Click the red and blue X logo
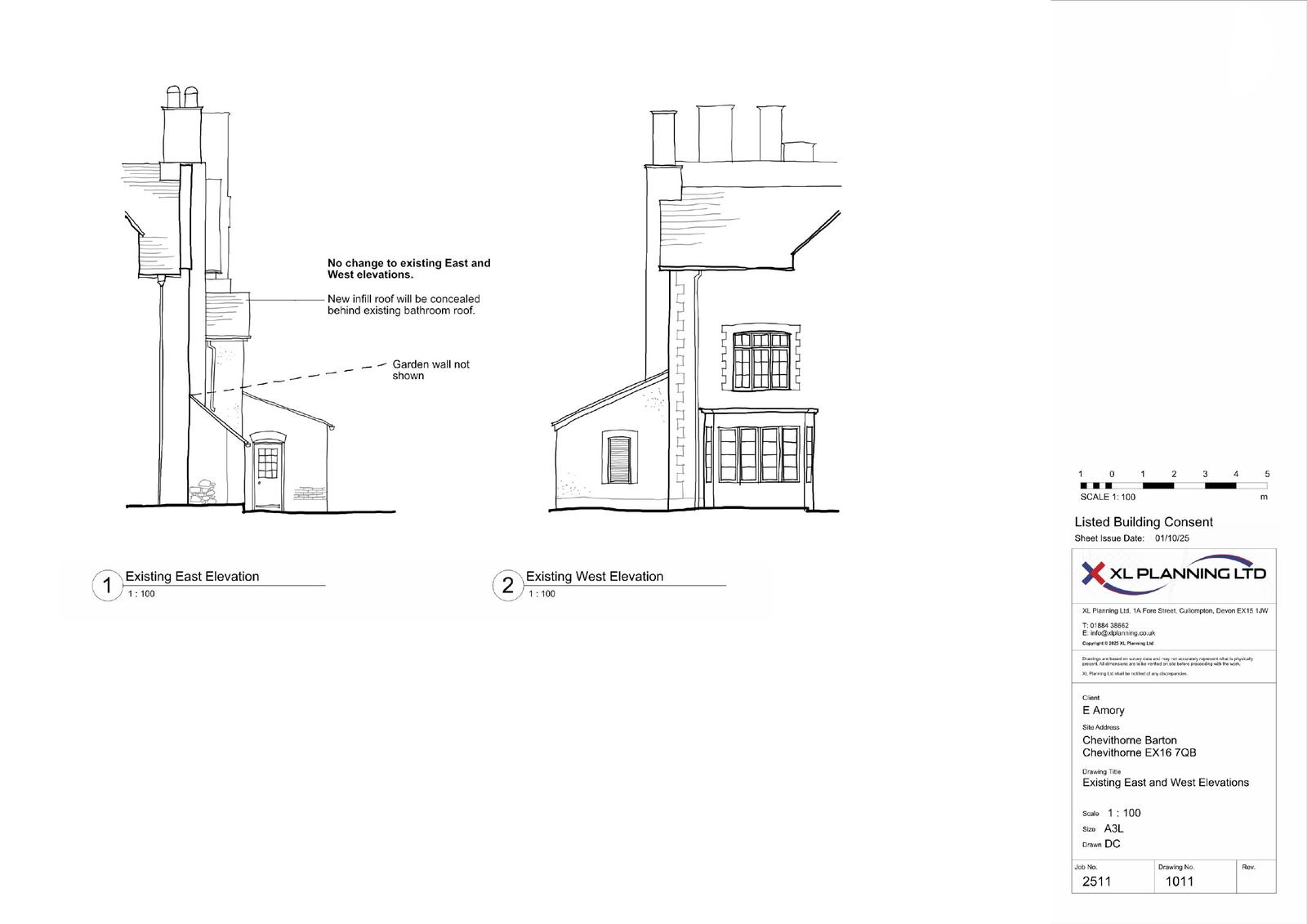Viewport: 1307px width, 924px height. 1094,574
